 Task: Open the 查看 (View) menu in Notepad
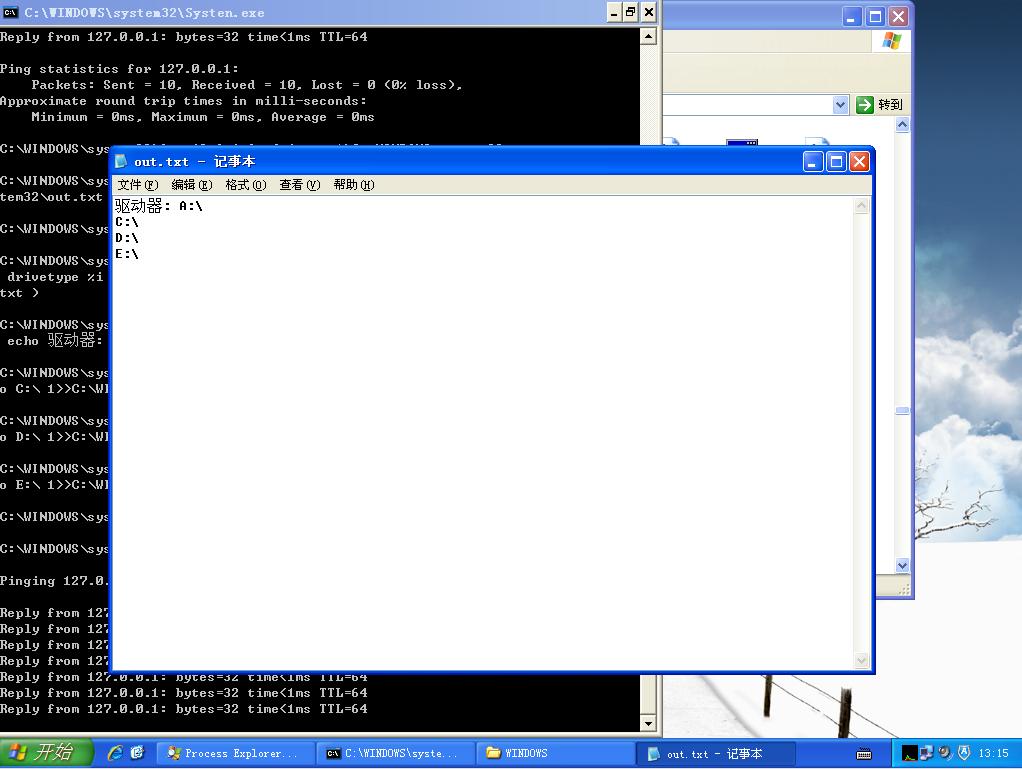[x=299, y=185]
